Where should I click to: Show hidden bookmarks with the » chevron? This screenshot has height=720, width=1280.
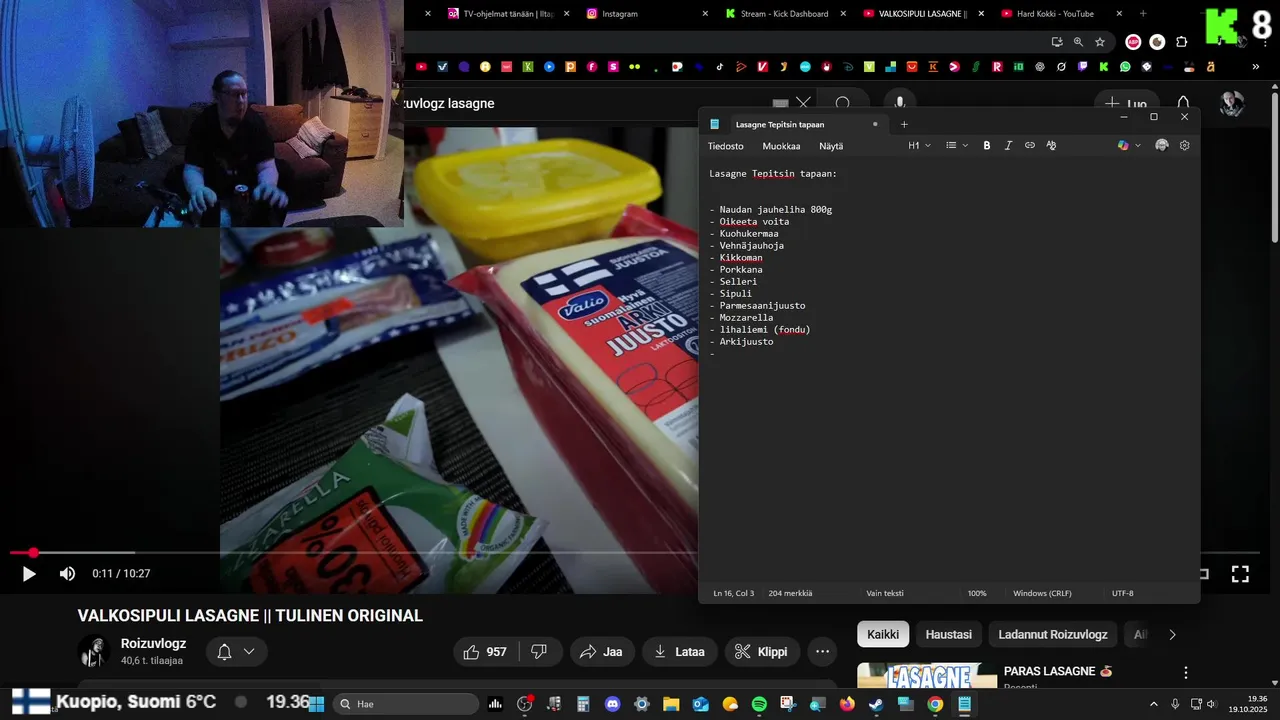pyautogui.click(x=1256, y=67)
